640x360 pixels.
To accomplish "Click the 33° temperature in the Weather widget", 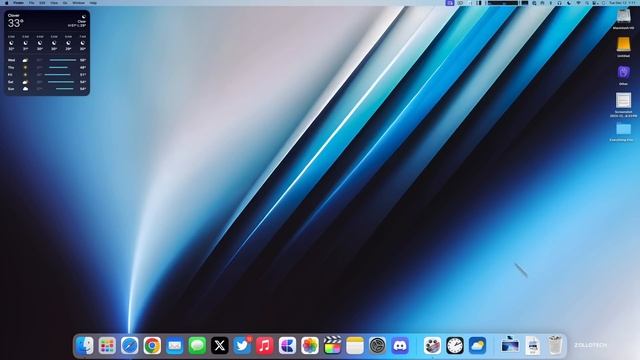I will (16, 23).
